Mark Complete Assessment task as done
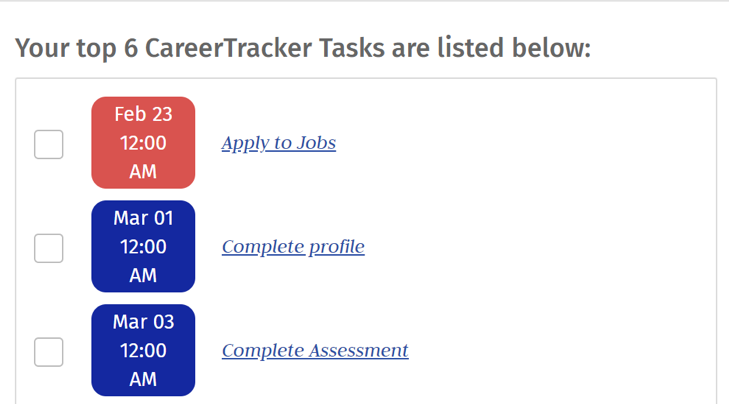Screen dimensions: 729x404 pos(49,352)
